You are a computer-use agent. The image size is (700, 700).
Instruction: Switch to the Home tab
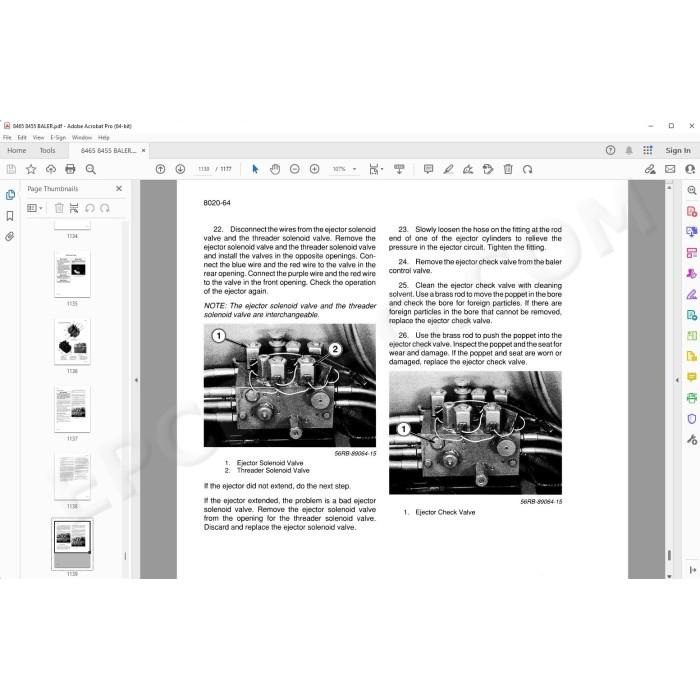17,150
